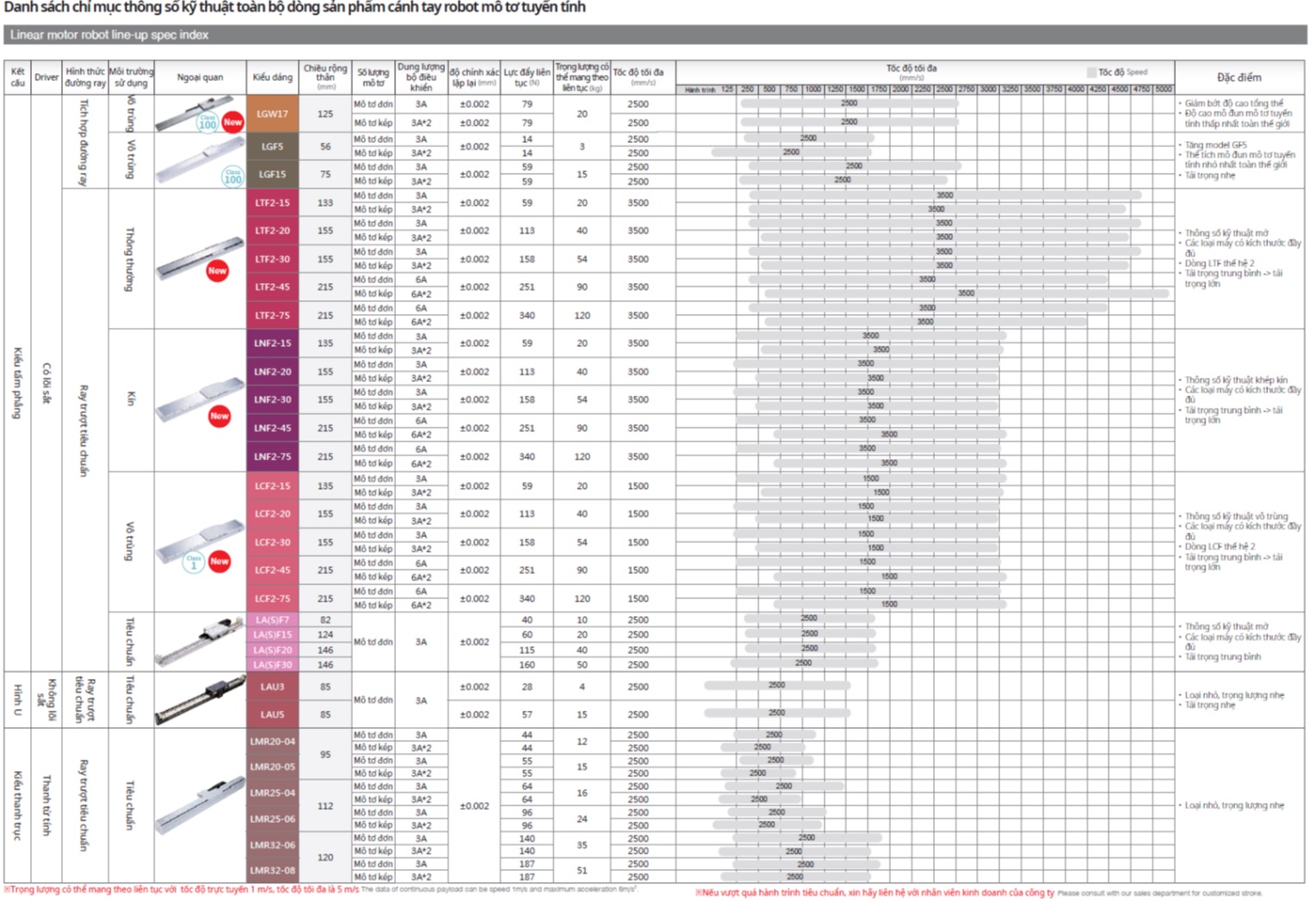The height and width of the screenshot is (901, 1316).
Task: Click the New badge on LCF2 product image
Action: click(x=219, y=562)
